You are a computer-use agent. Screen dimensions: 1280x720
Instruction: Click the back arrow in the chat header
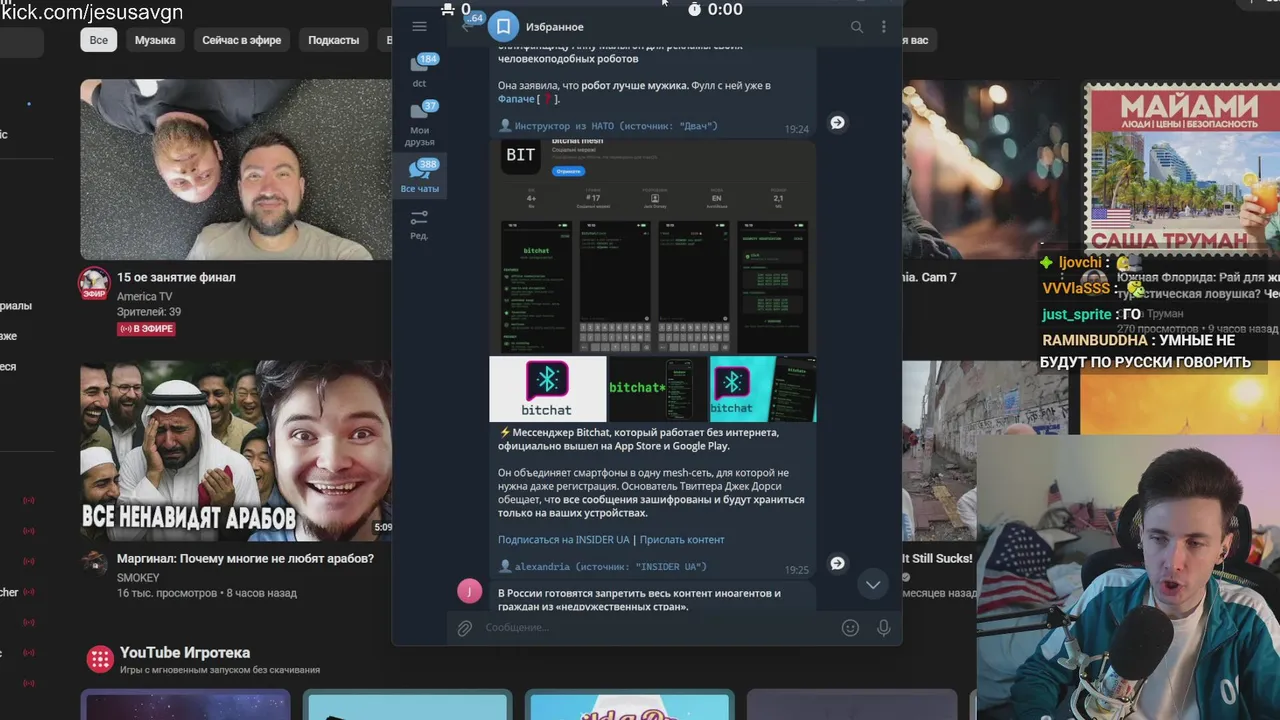point(468,27)
